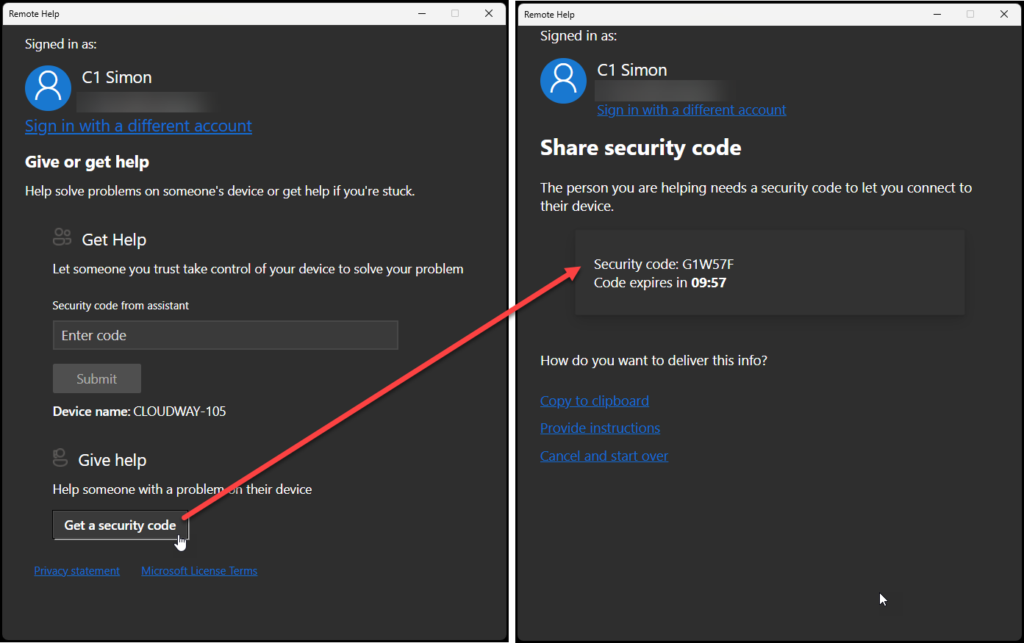Viewport: 1024px width, 643px height.
Task: Click the 'Help someone with a problem on their device' text
Action: [x=182, y=489]
